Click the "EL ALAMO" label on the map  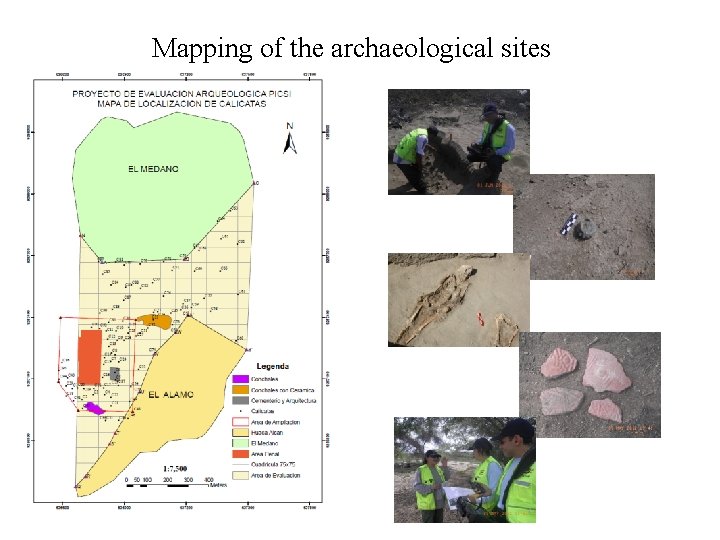171,394
